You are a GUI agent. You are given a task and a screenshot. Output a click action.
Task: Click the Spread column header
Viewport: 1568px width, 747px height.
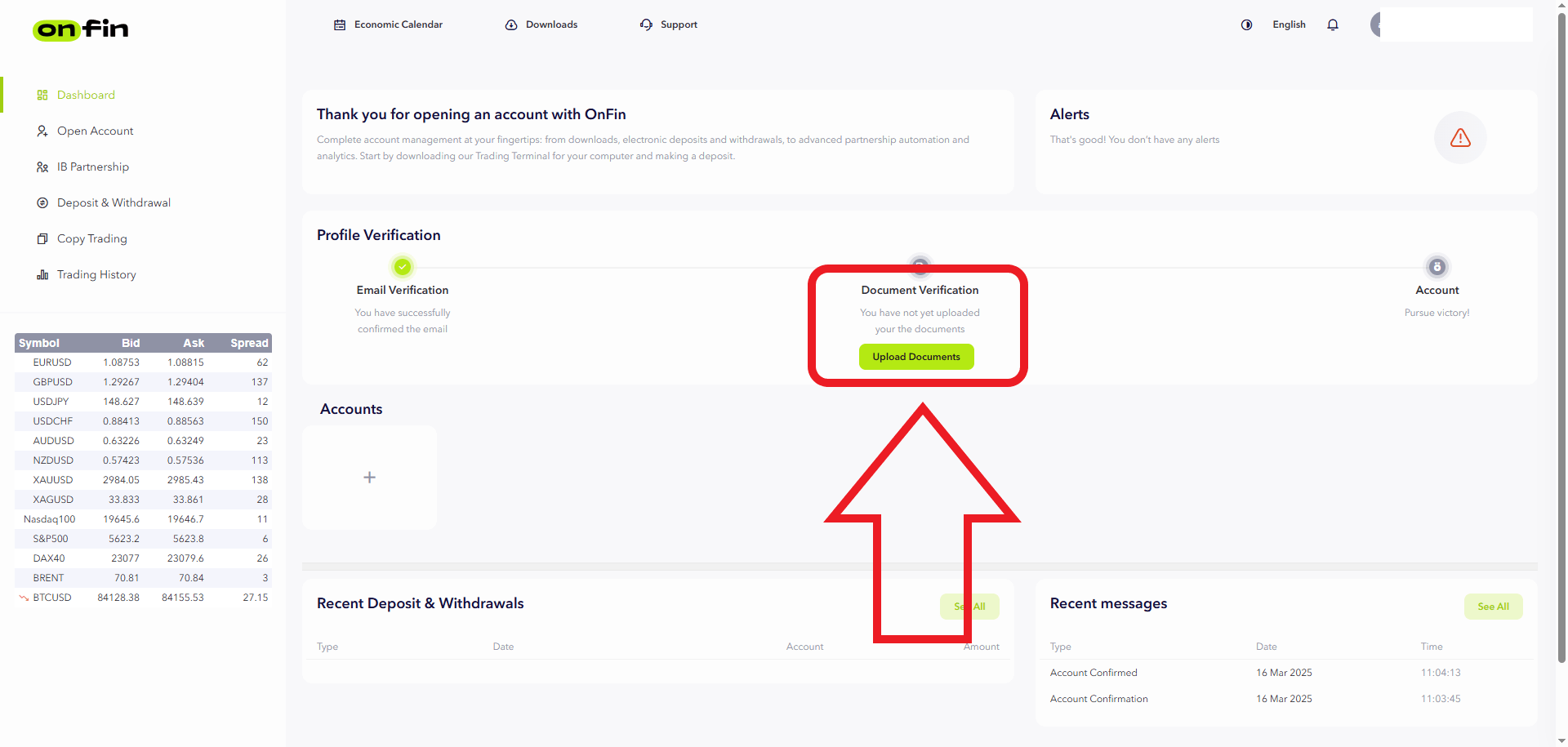coord(249,343)
